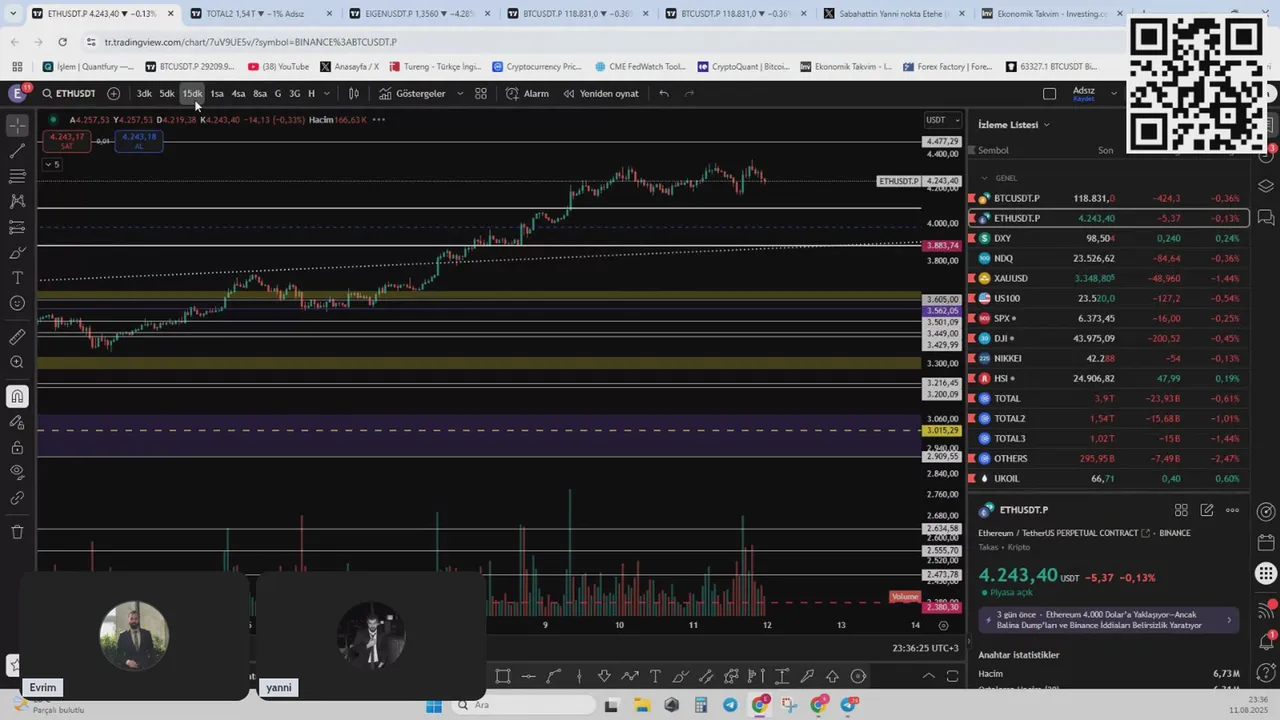Collapse the GENEL watchlist section
1280x720 pixels.
coord(984,178)
